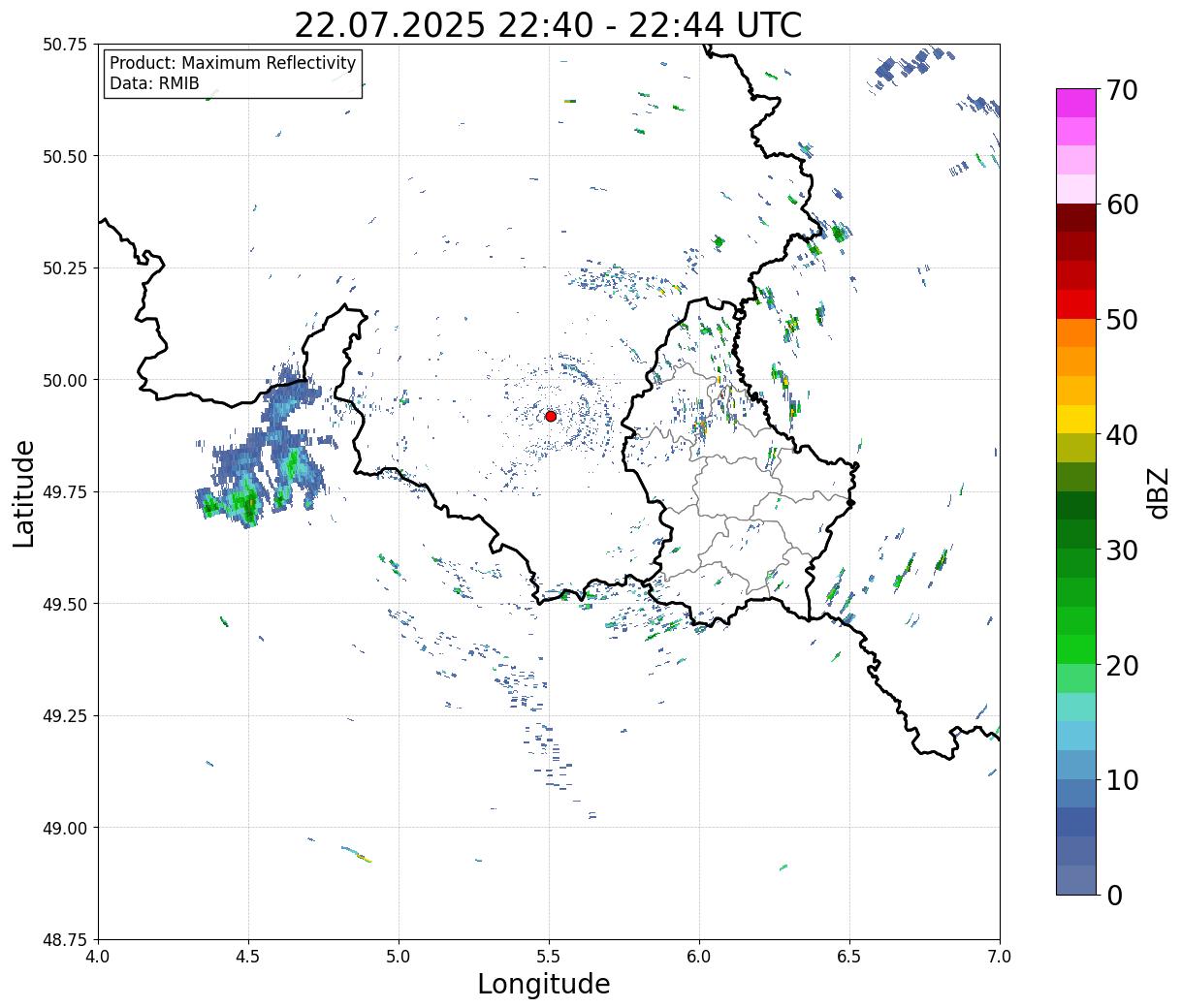Click colorbar tick label 0
The height and width of the screenshot is (1008, 1182).
1113,896
